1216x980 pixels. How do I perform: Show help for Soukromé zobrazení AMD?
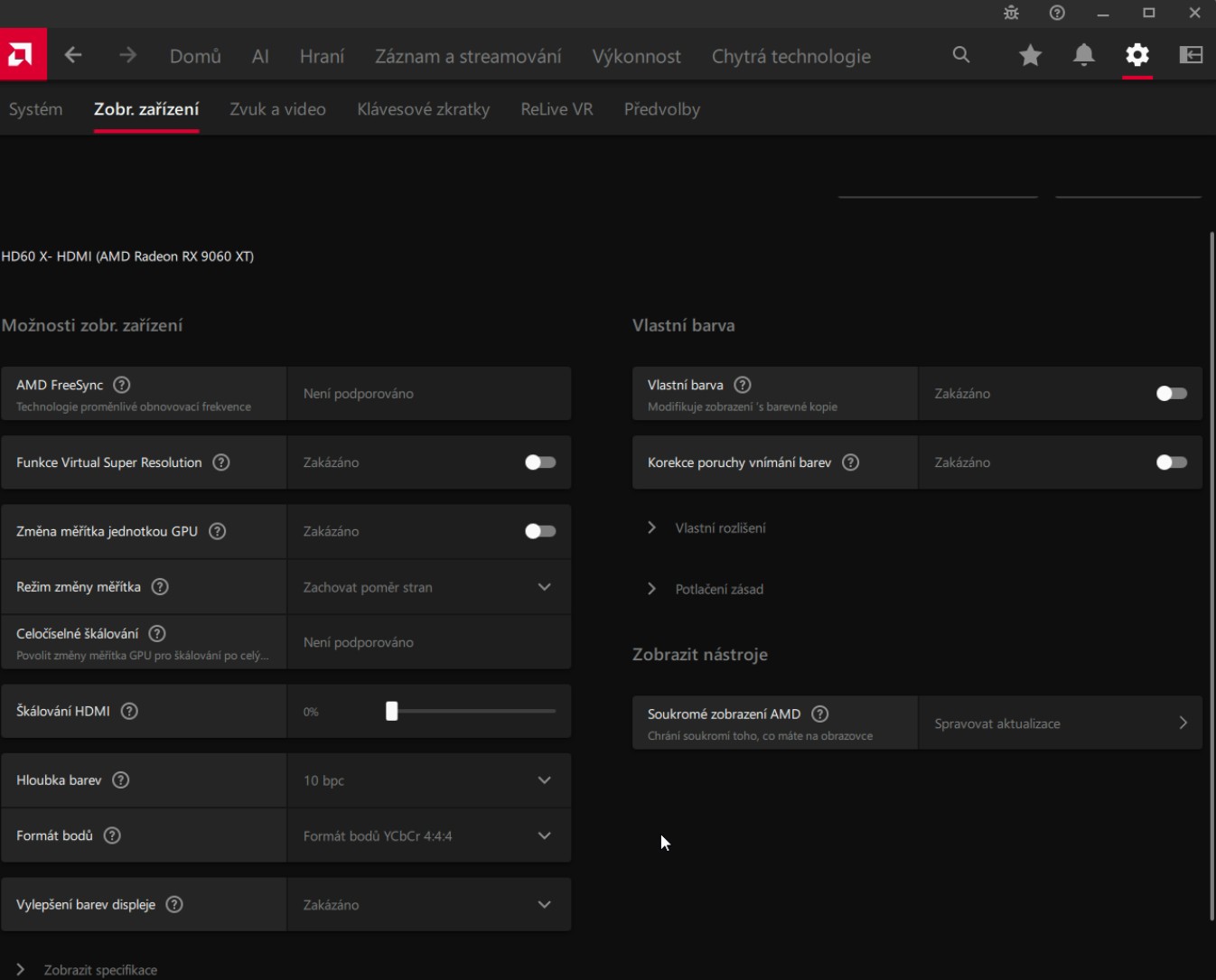coord(820,714)
